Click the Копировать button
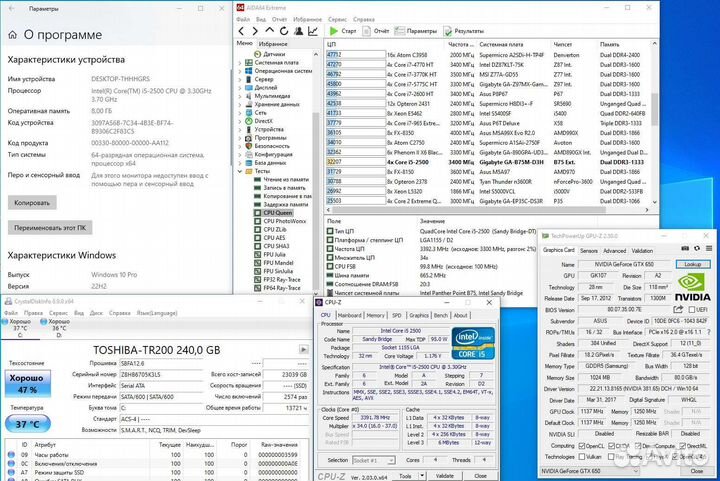This screenshot has height=481, width=720. point(32,202)
